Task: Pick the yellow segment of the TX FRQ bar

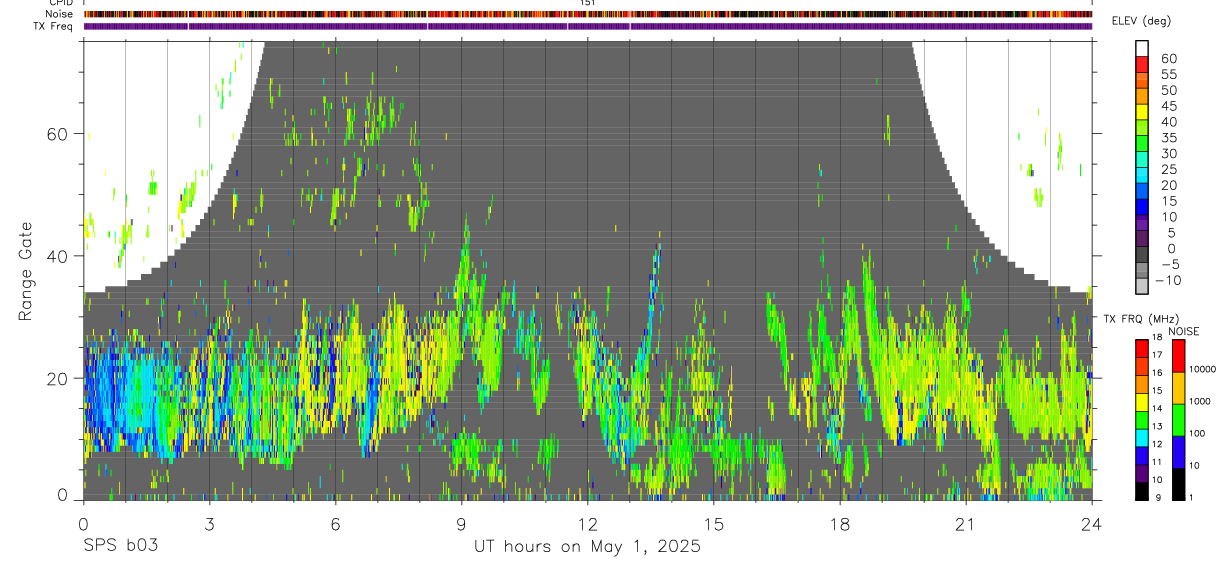Action: pos(1141,403)
